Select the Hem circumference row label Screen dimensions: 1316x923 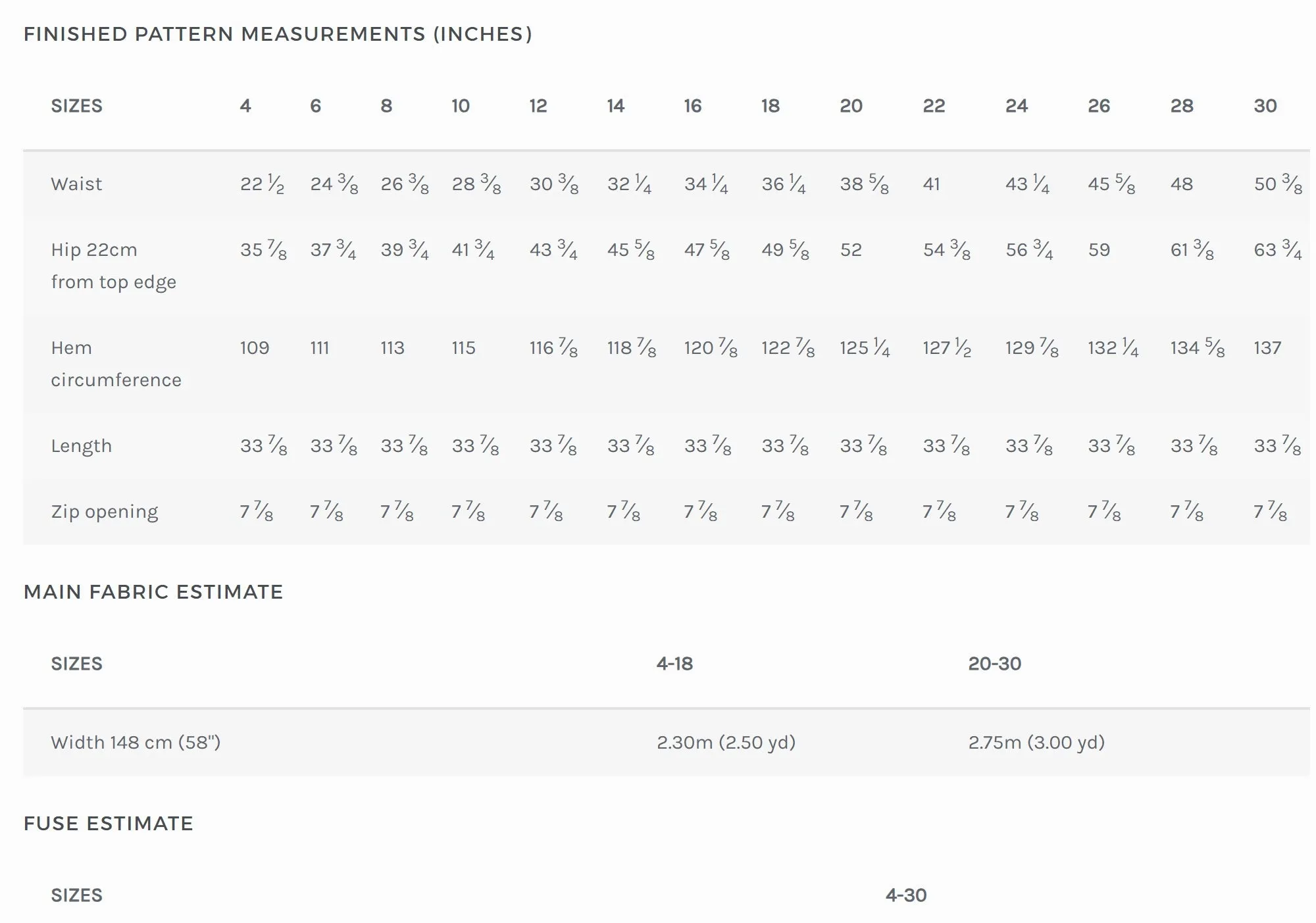coord(116,364)
